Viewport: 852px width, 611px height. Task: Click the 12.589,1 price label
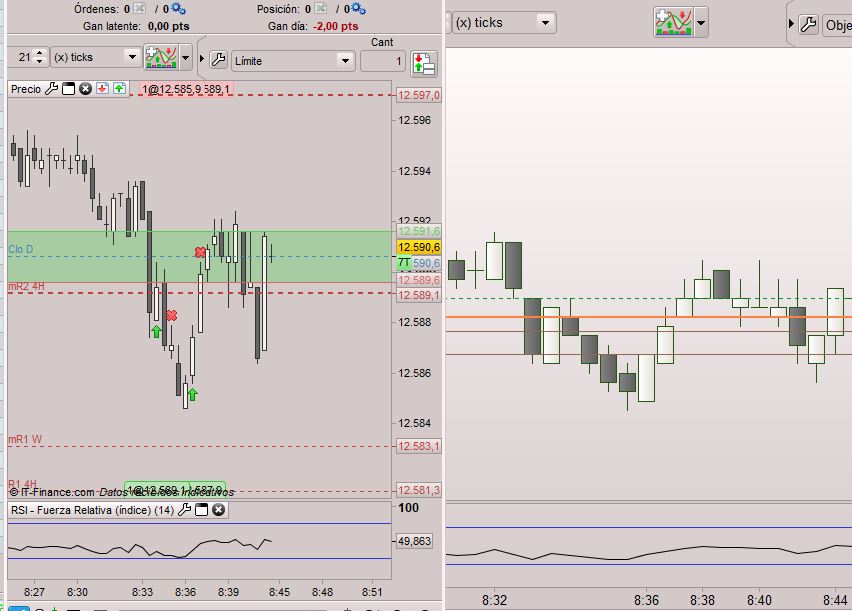(418, 295)
